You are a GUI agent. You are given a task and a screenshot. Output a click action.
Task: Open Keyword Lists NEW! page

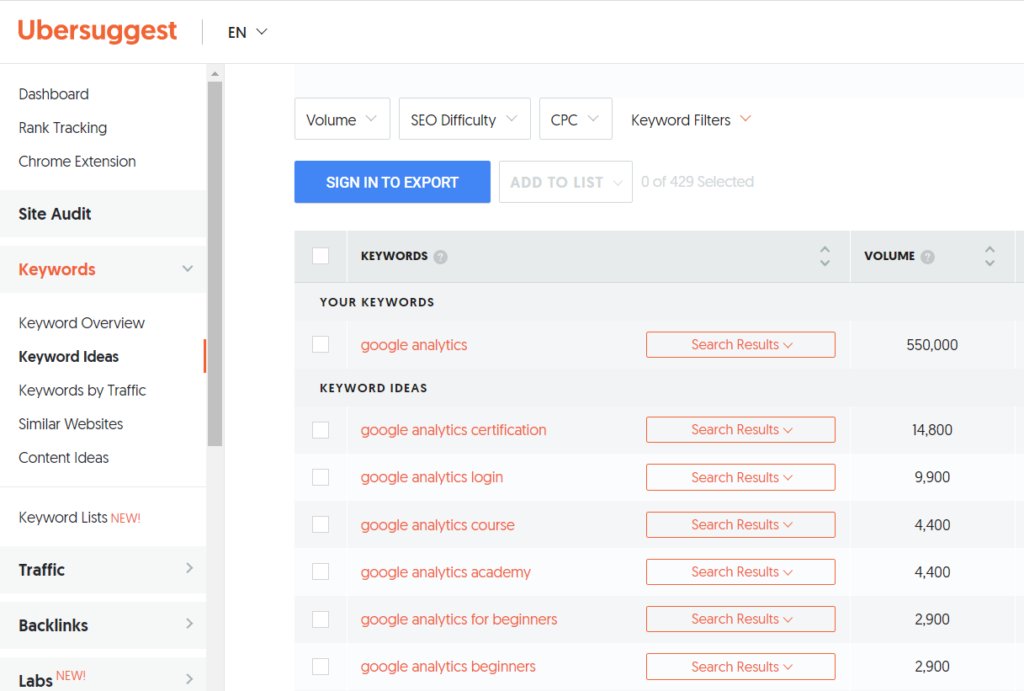pos(80,517)
